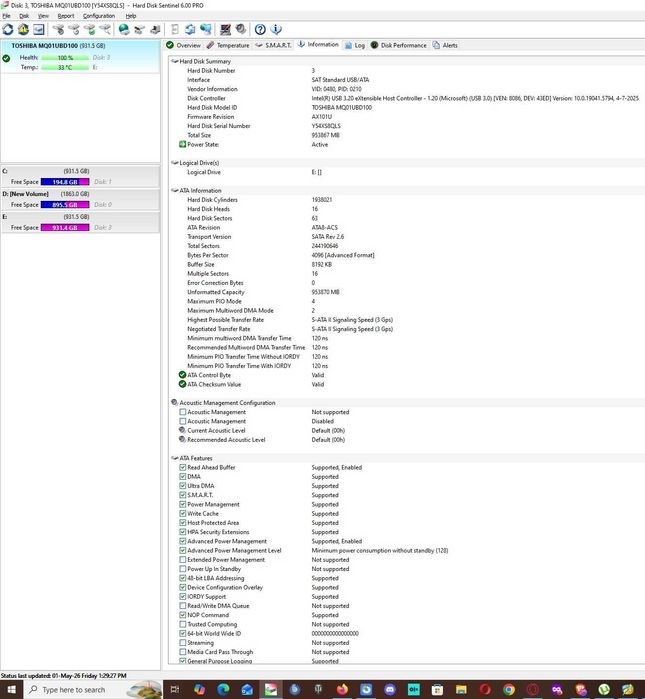
Task: Collapse the Hard Disk Summary section
Action: pos(175,61)
